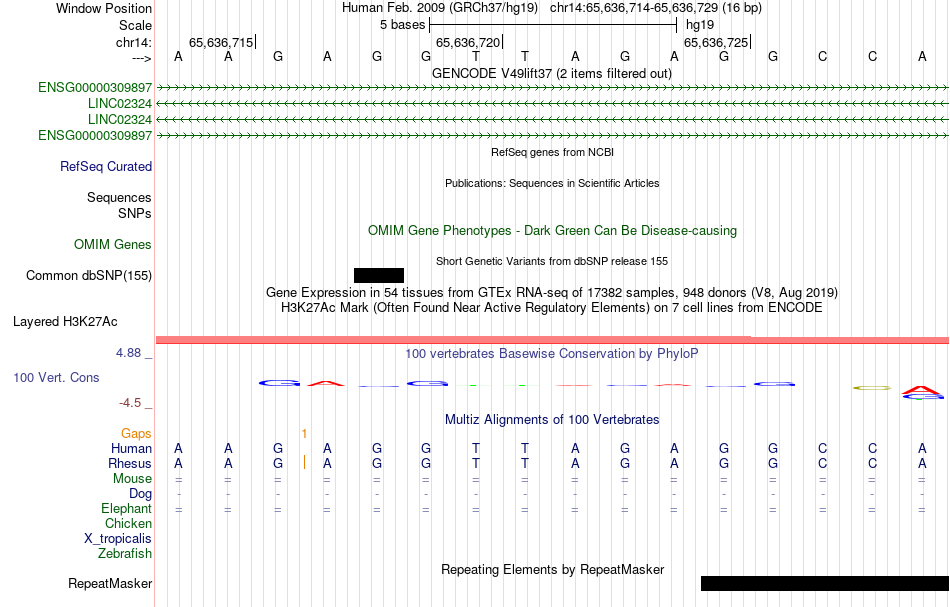Click the Common dbSNP(155) black variant block

(x=379, y=276)
